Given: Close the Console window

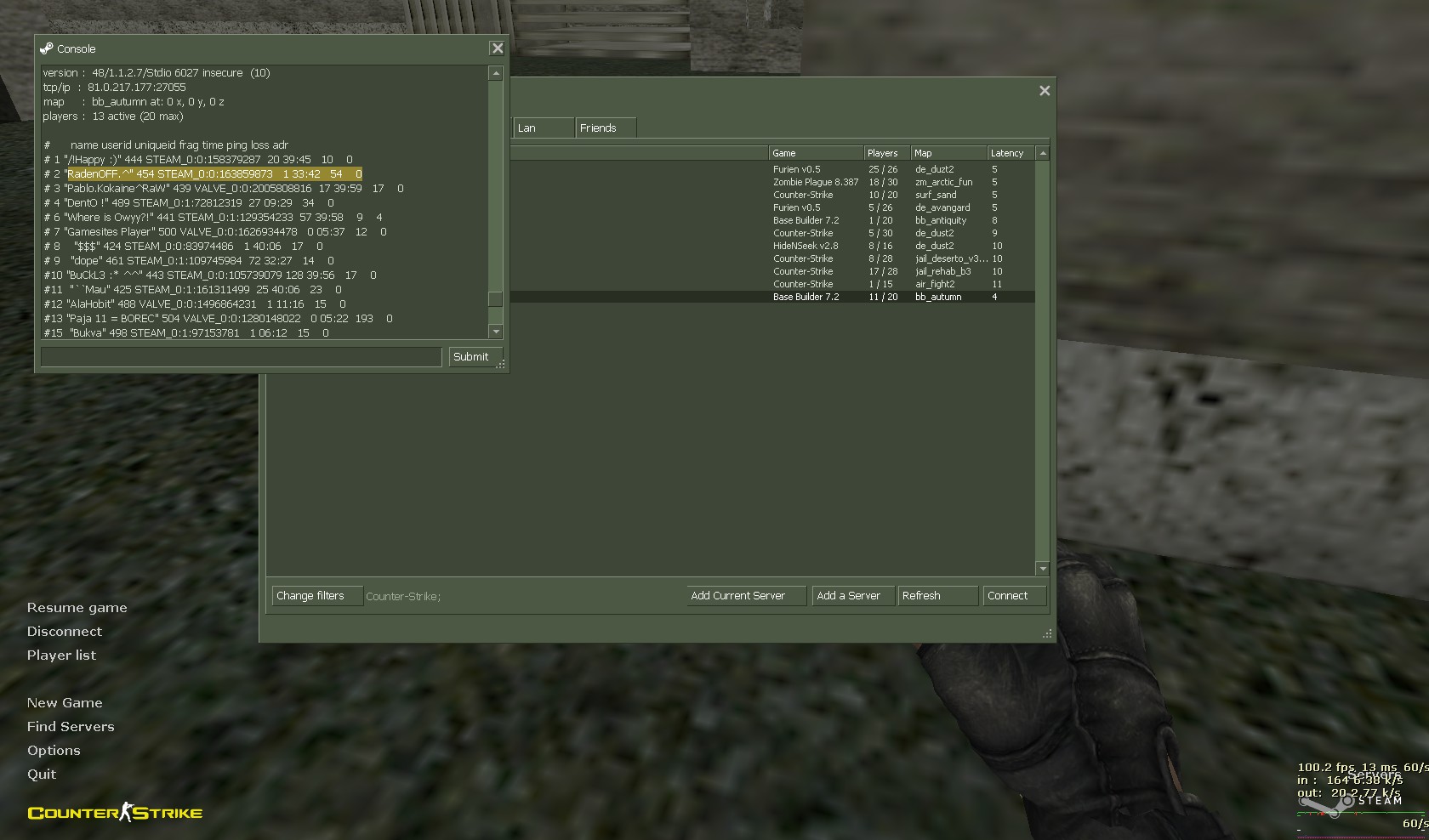Looking at the screenshot, I should click(x=498, y=48).
